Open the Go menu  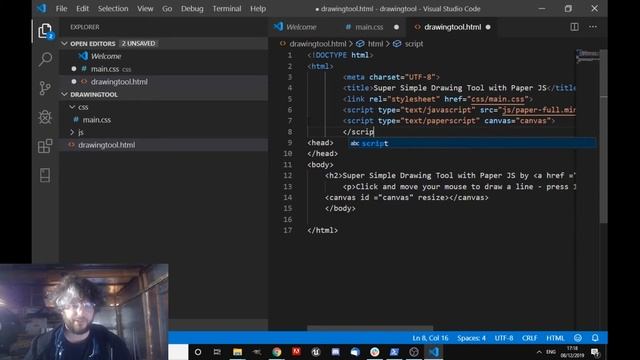tap(167, 9)
